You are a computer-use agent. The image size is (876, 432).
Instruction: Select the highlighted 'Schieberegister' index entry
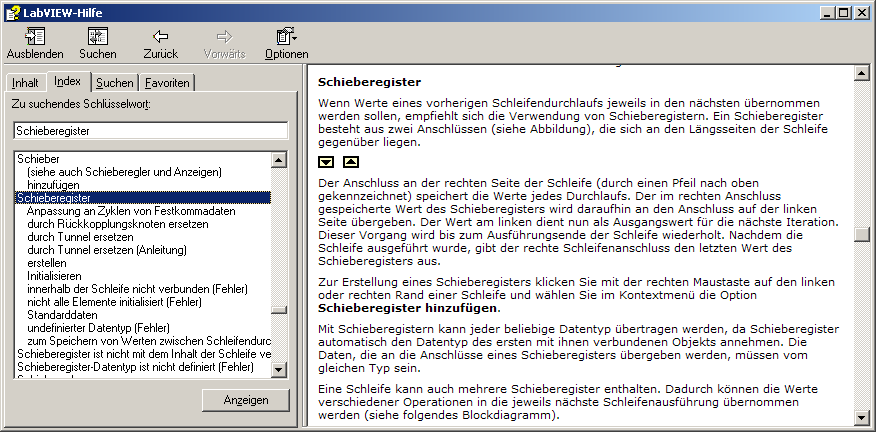pos(144,198)
